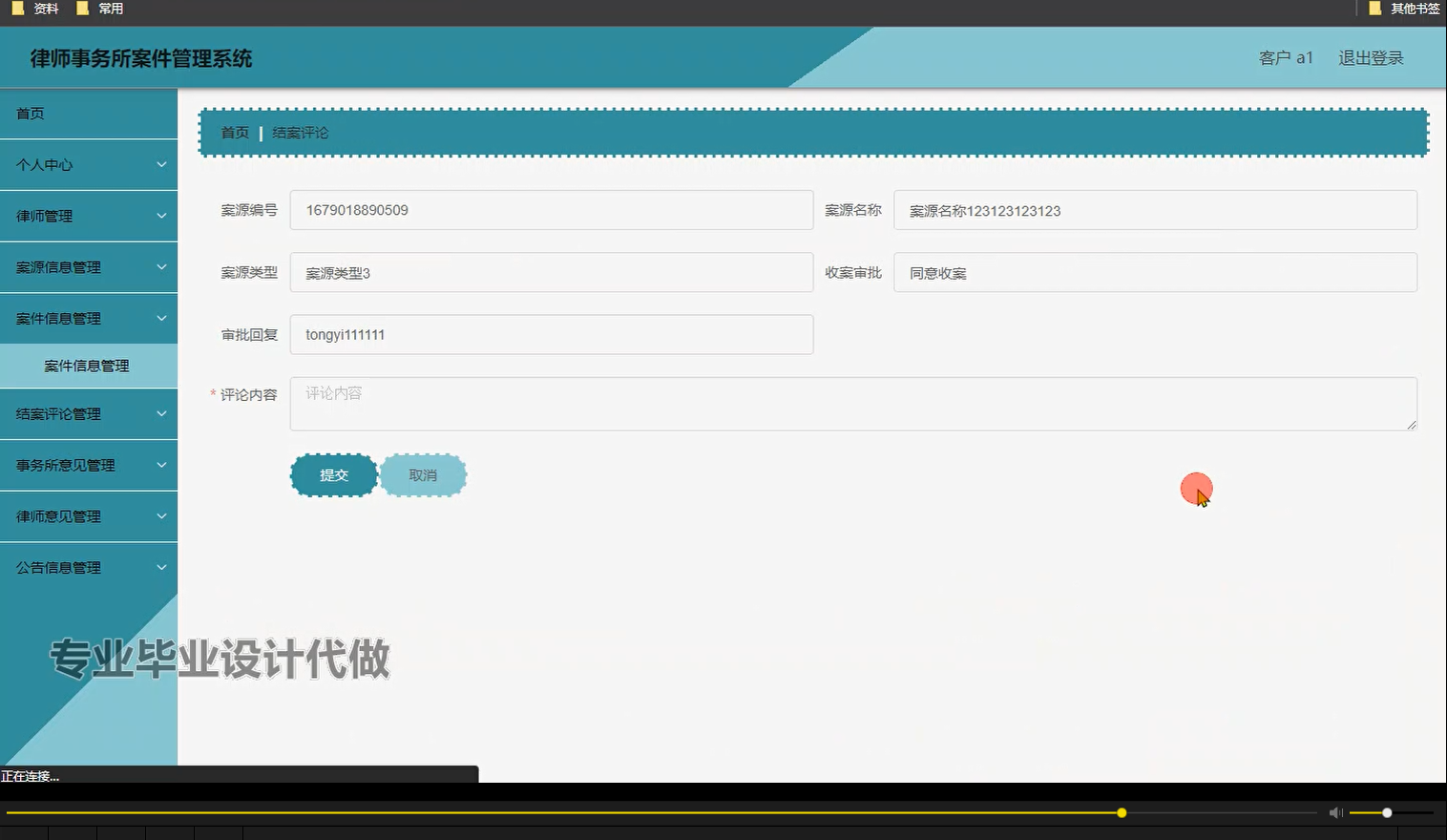Viewport: 1447px width, 840px height.
Task: Click the 评论内容 required label
Action: 243,394
